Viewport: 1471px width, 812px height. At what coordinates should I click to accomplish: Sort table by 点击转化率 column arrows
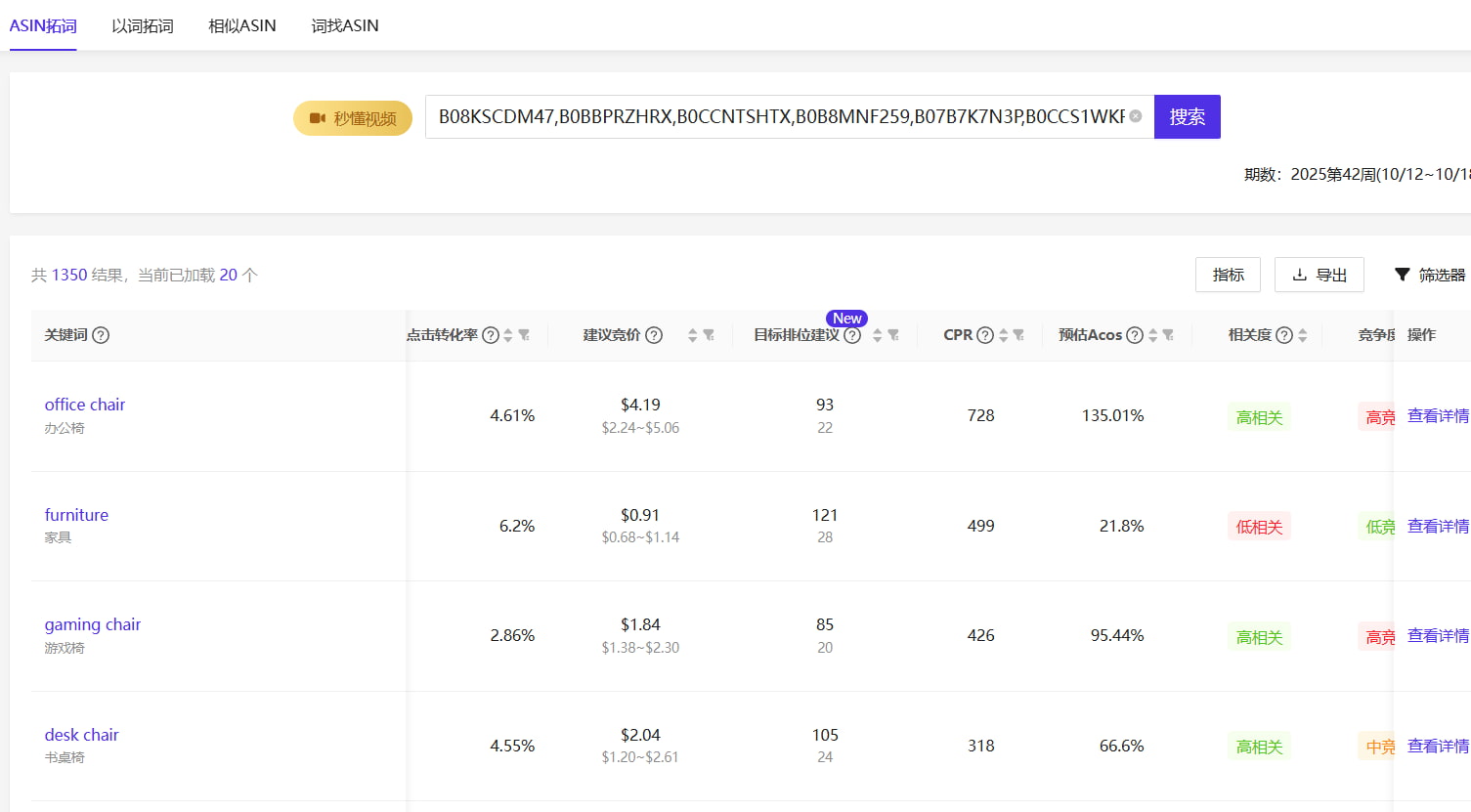[507, 335]
